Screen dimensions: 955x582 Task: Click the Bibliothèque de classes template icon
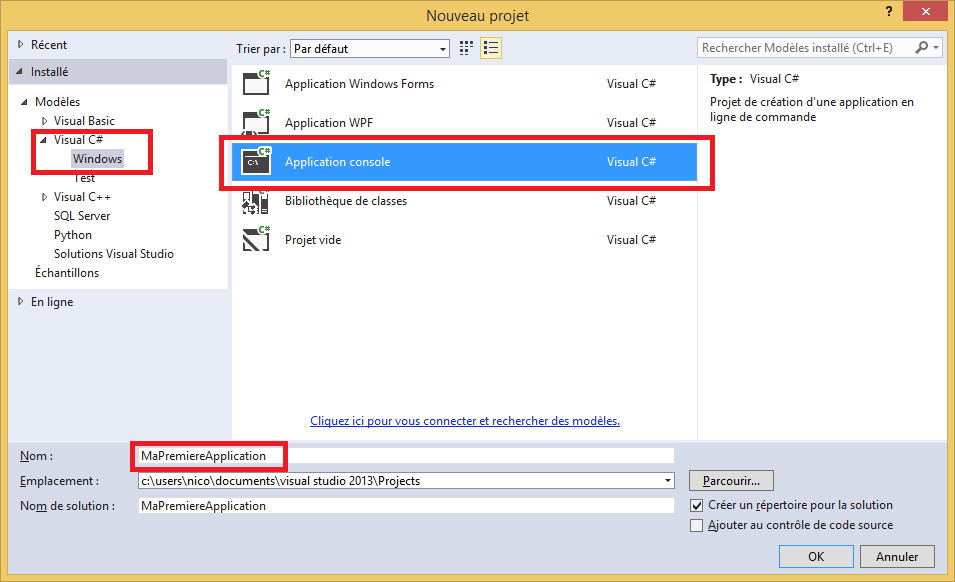tap(256, 201)
